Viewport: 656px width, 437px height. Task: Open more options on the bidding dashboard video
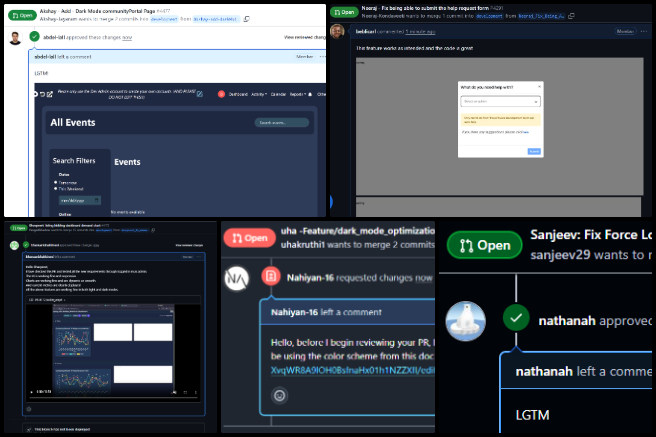coord(195,392)
